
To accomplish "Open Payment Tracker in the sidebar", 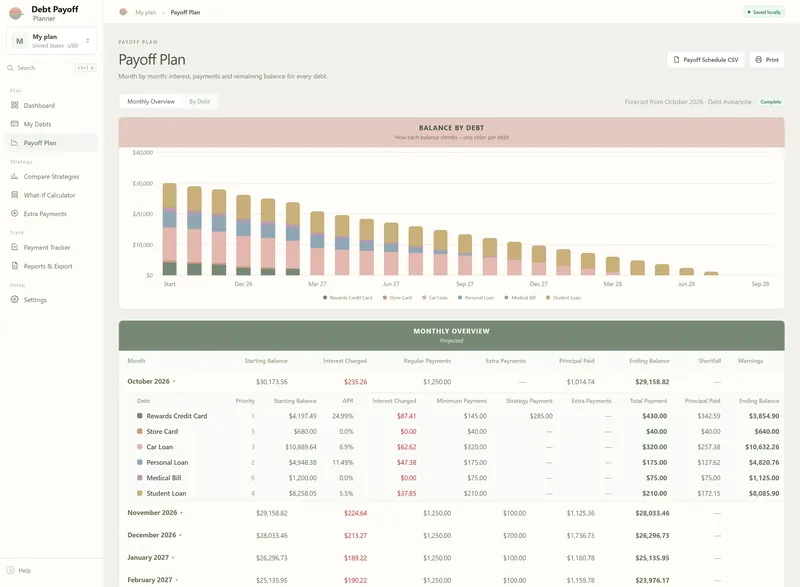I will (51, 247).
